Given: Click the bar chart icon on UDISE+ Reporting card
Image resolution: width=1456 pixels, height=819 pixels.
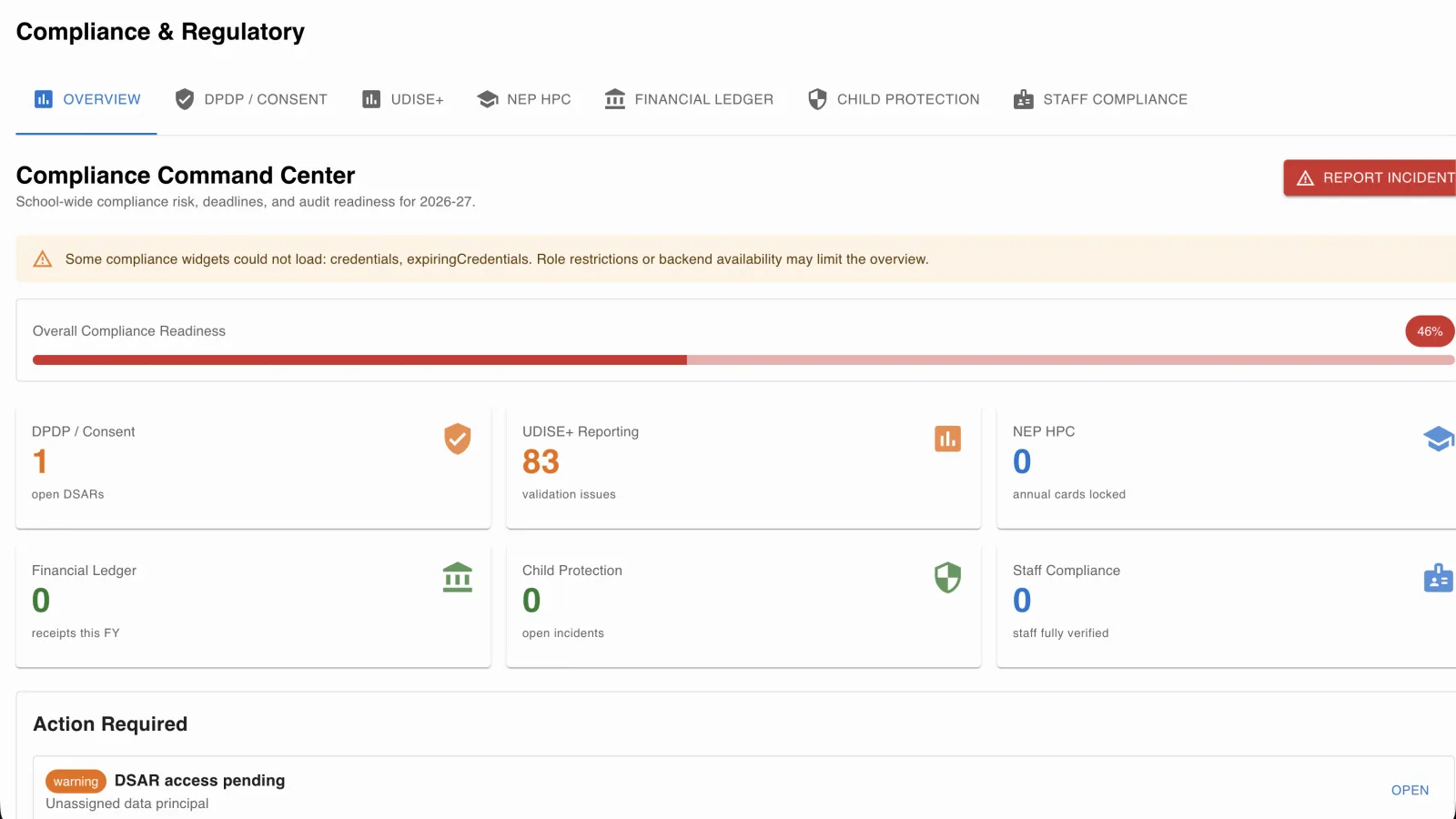Looking at the screenshot, I should (x=947, y=439).
